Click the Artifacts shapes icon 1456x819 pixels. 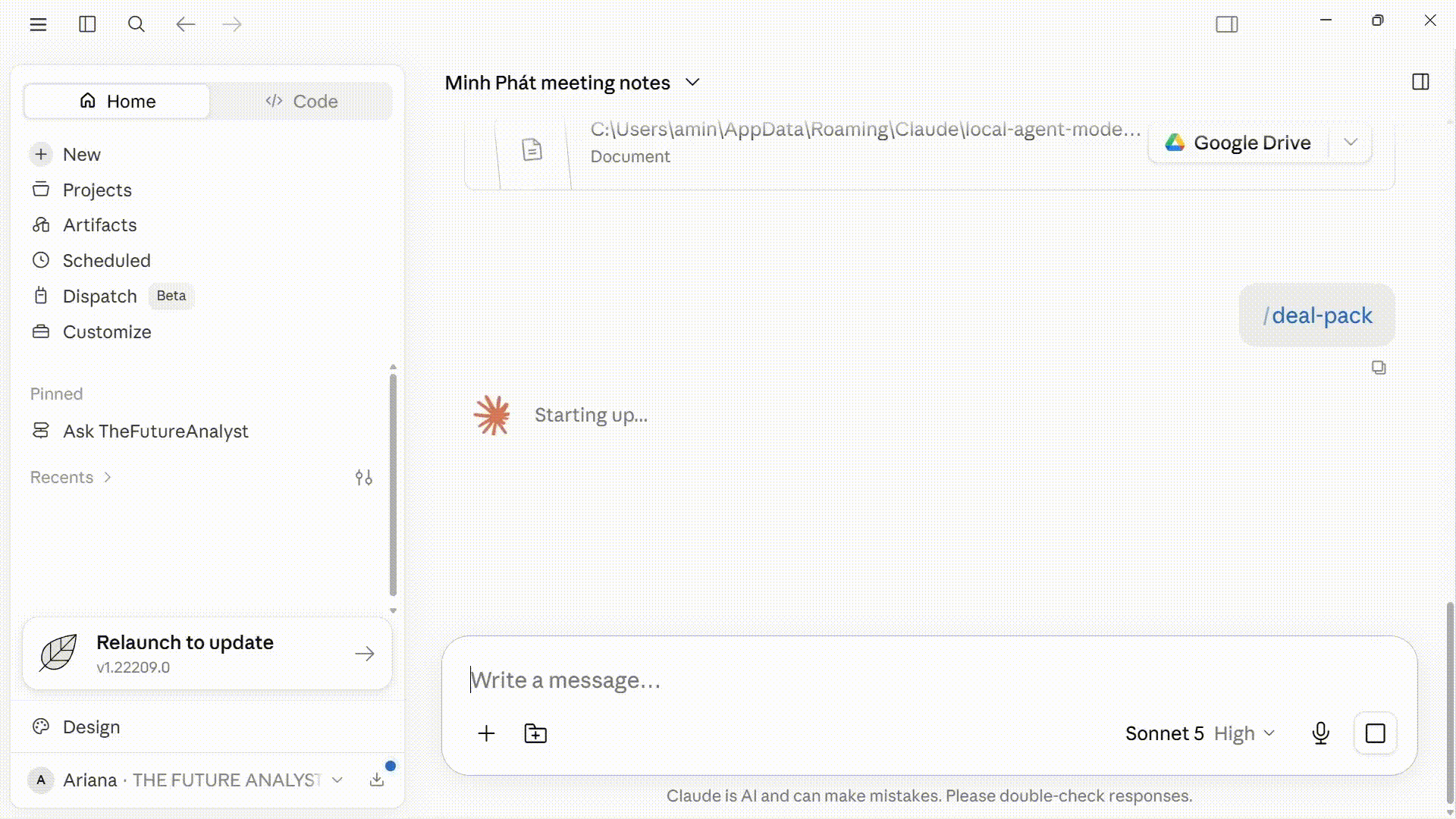[41, 225]
